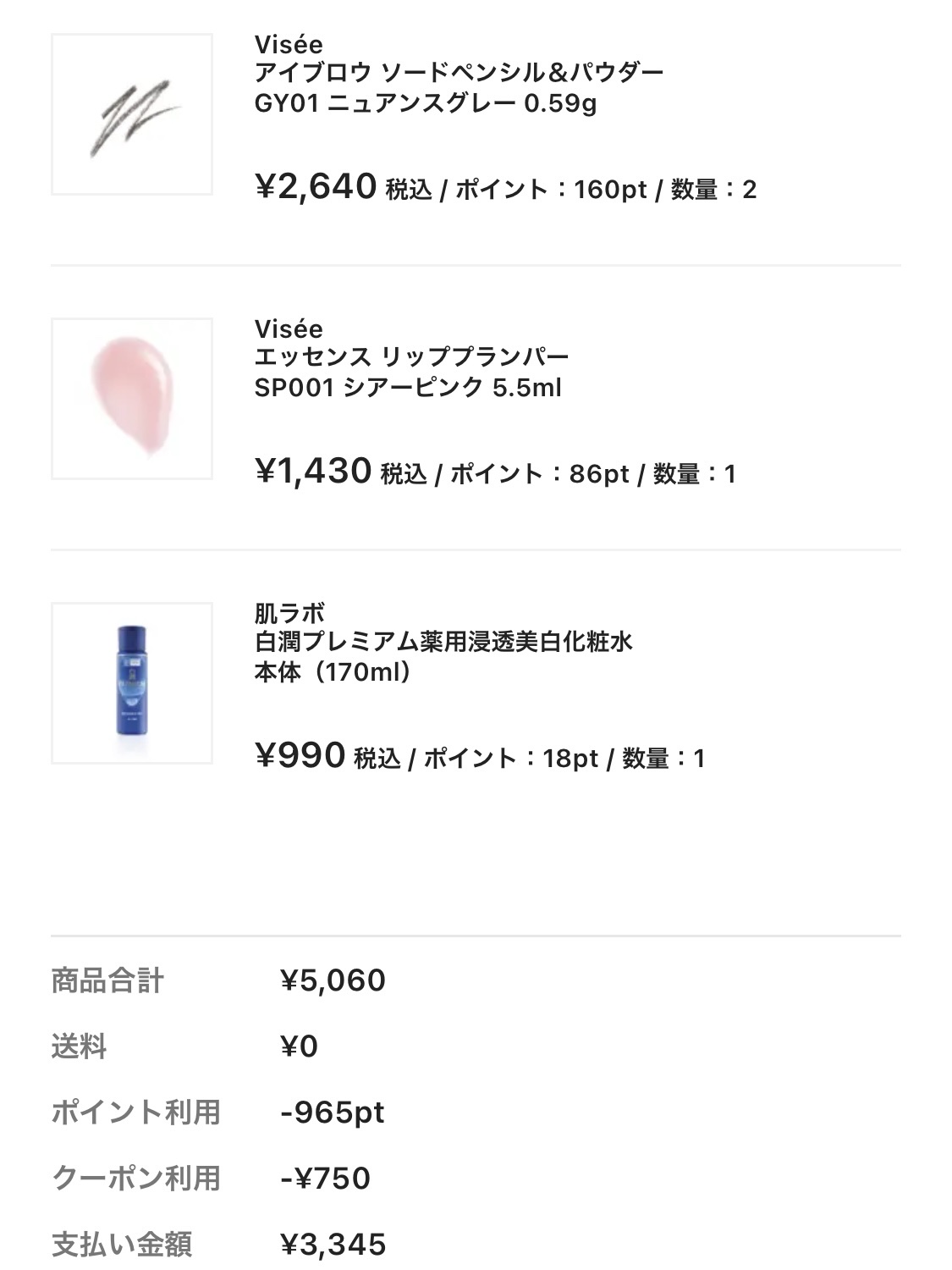Click the ¥2,640 price

[316, 187]
